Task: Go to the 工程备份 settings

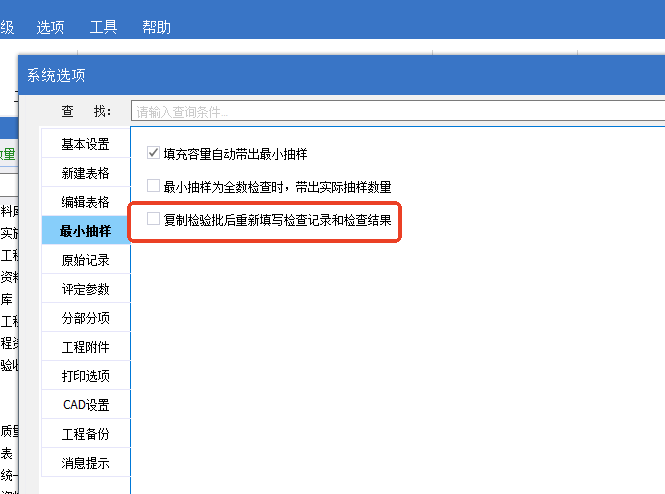Action: [x=85, y=434]
